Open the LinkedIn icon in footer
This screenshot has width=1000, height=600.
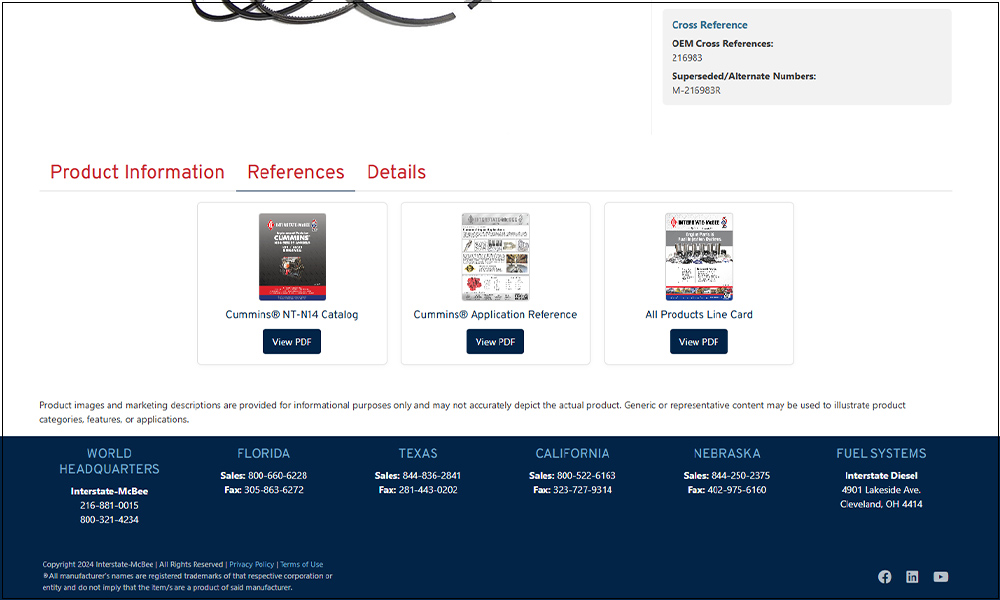tap(912, 577)
